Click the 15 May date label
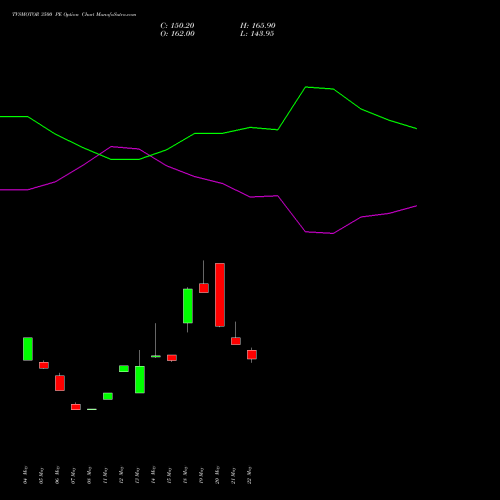Screen dimensions: 500x500 click(170, 475)
